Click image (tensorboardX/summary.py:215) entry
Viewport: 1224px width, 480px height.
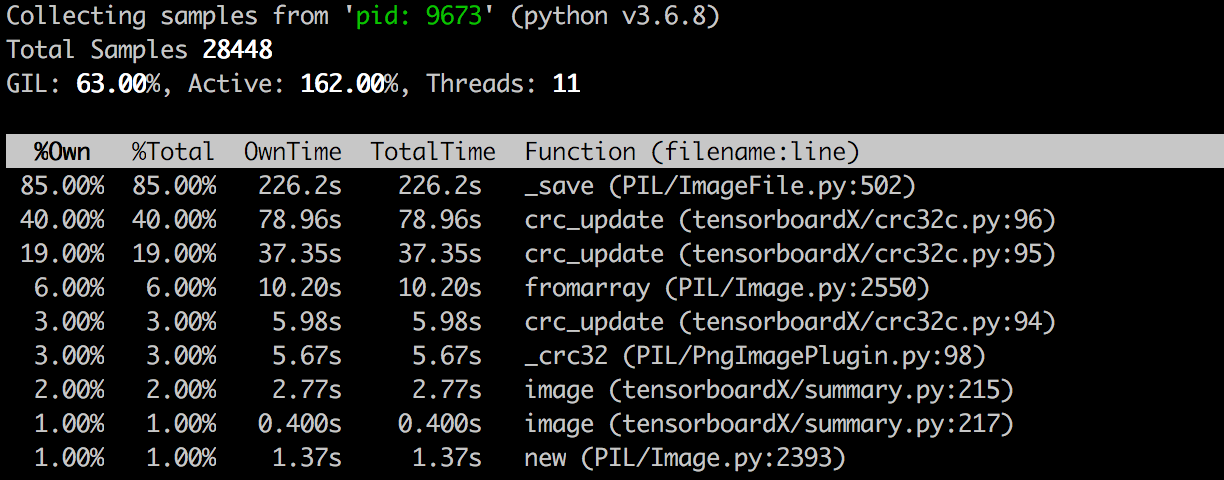(769, 390)
